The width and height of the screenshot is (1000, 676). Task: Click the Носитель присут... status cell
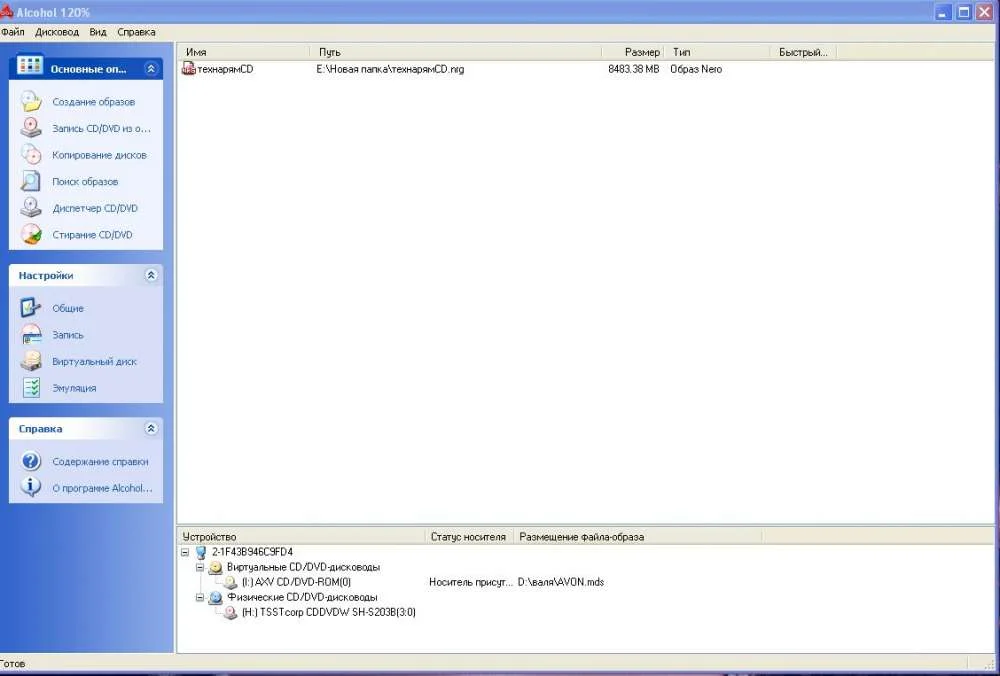471,582
